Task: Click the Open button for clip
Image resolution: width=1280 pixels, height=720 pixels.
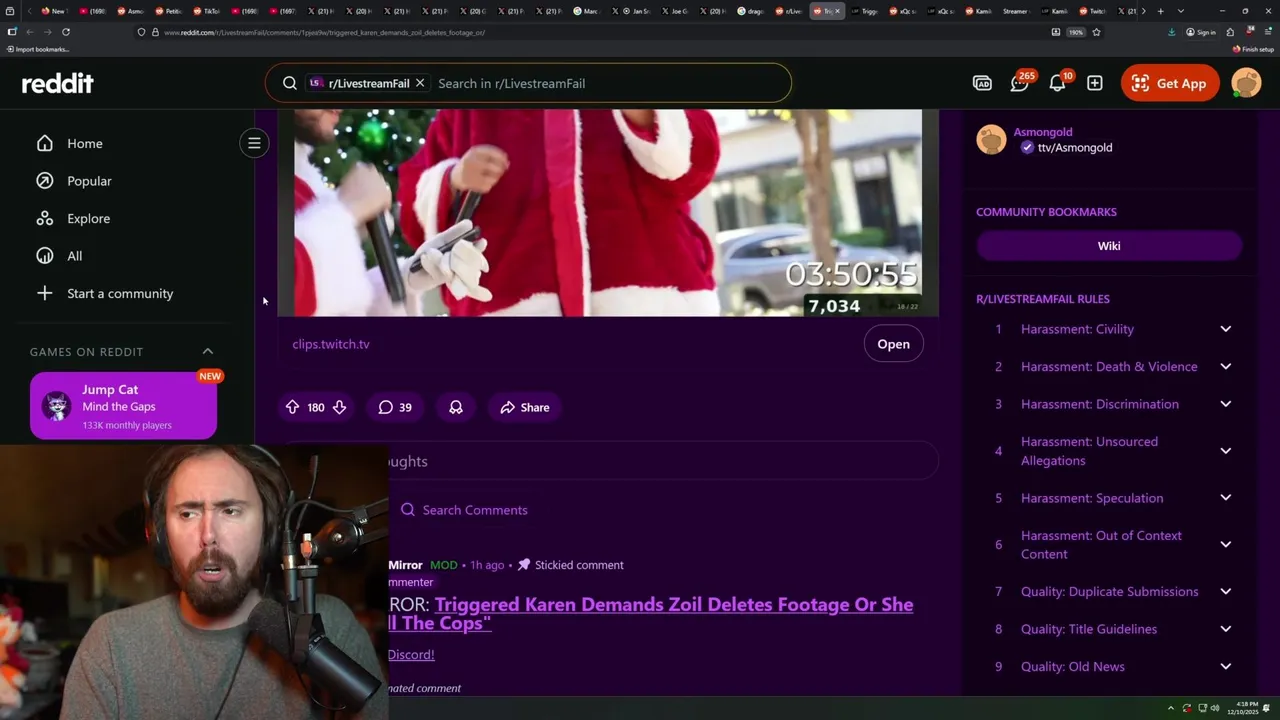Action: (893, 344)
